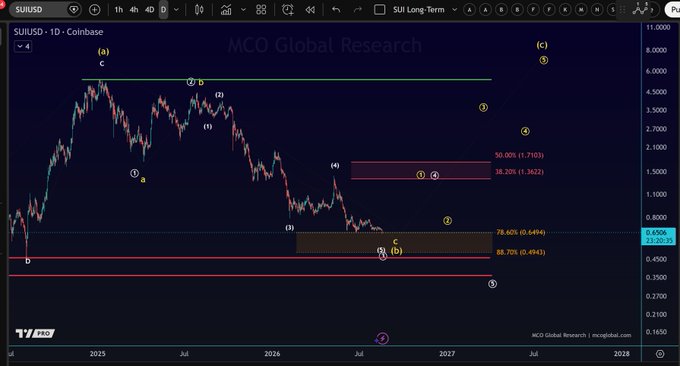The height and width of the screenshot is (366, 680).
Task: Open the Indicators dialog icon
Action: 226,10
